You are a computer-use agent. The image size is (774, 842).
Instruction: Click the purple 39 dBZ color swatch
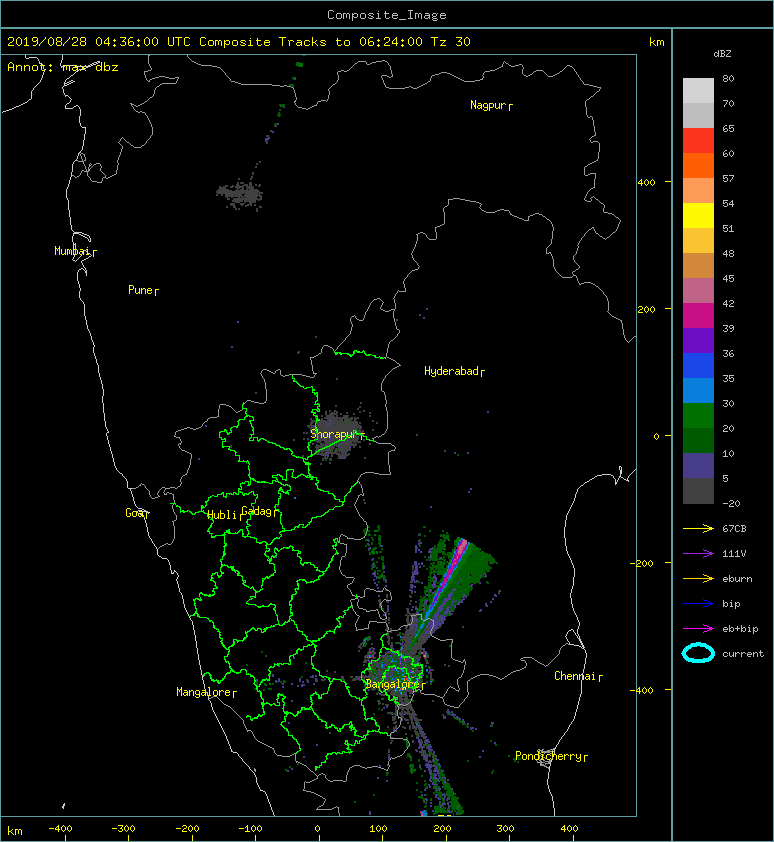coord(698,340)
